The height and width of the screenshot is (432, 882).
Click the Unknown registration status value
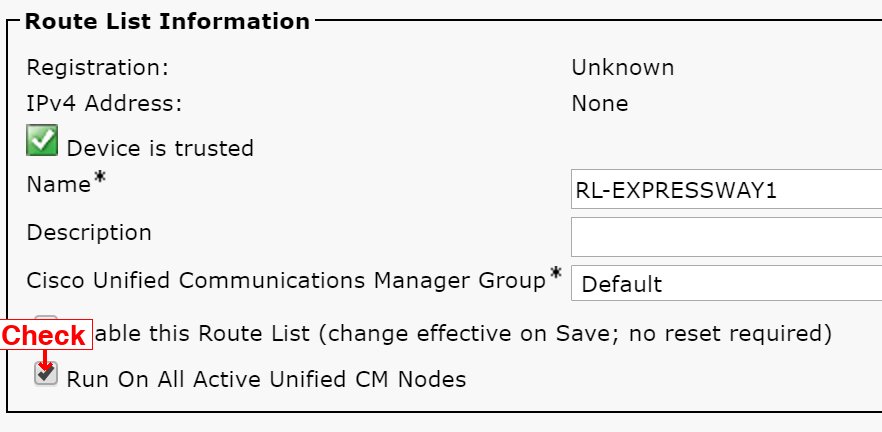click(623, 68)
